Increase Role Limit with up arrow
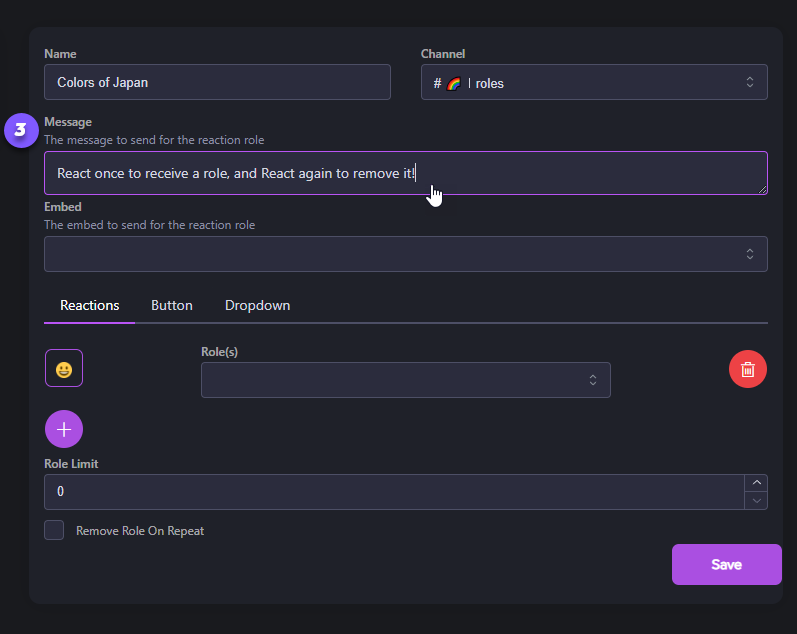 point(756,483)
